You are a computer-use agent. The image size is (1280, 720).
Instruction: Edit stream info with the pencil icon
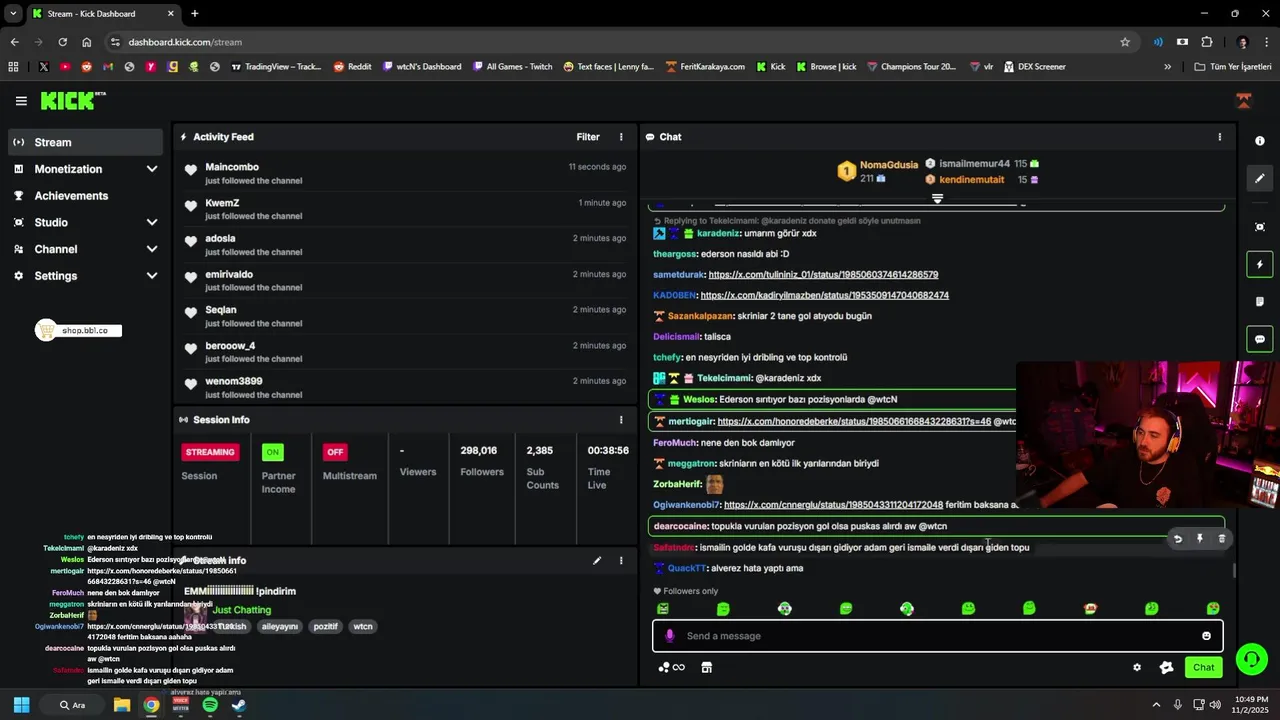[x=597, y=561]
